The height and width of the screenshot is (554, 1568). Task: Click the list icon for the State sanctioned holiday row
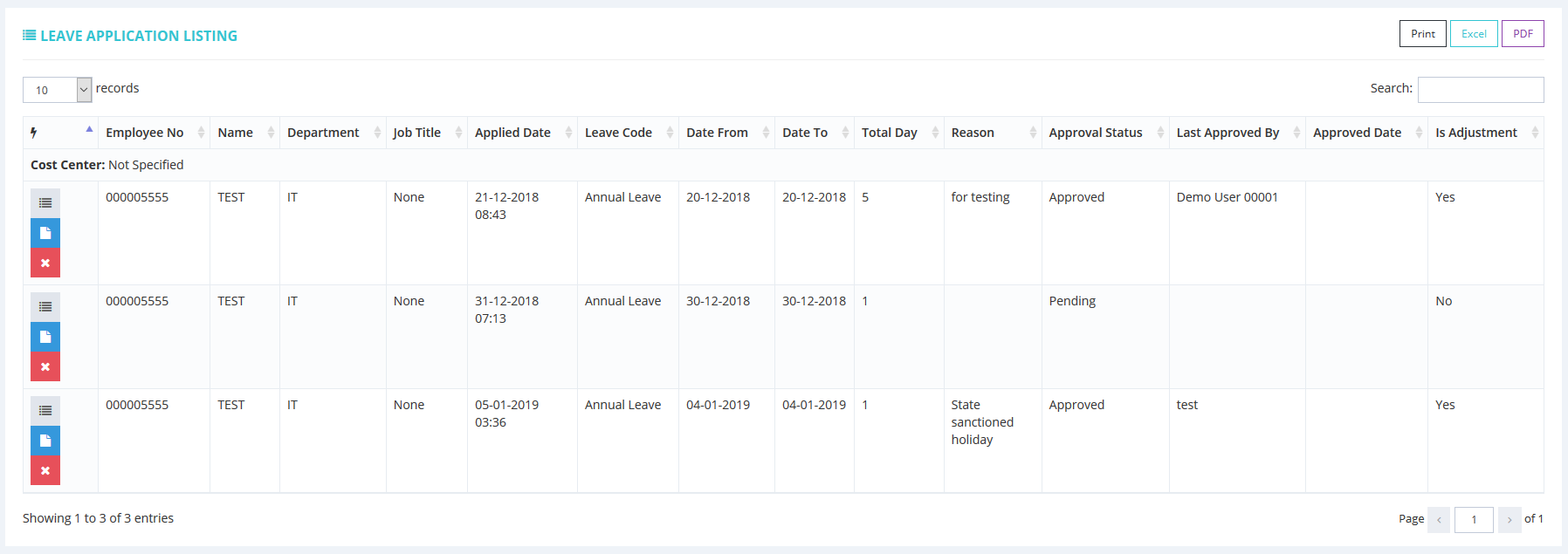pos(45,411)
